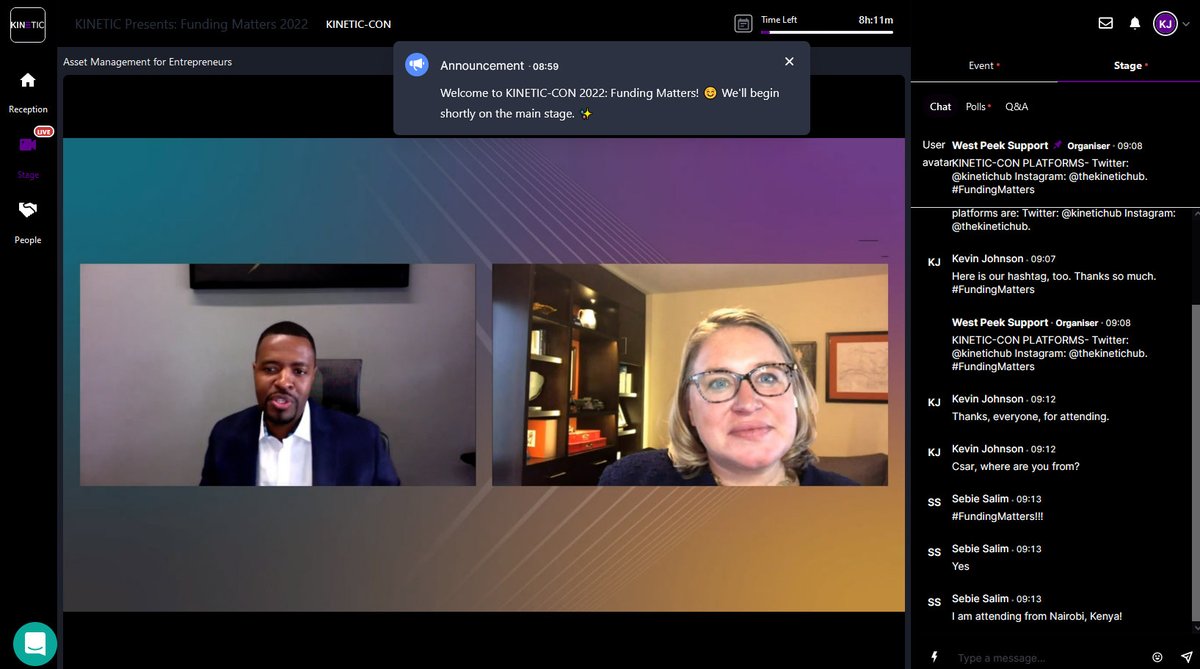The width and height of the screenshot is (1200, 669).
Task: Click KJ avatar beside 'Csar, where are you from?'
Action: pos(934,452)
